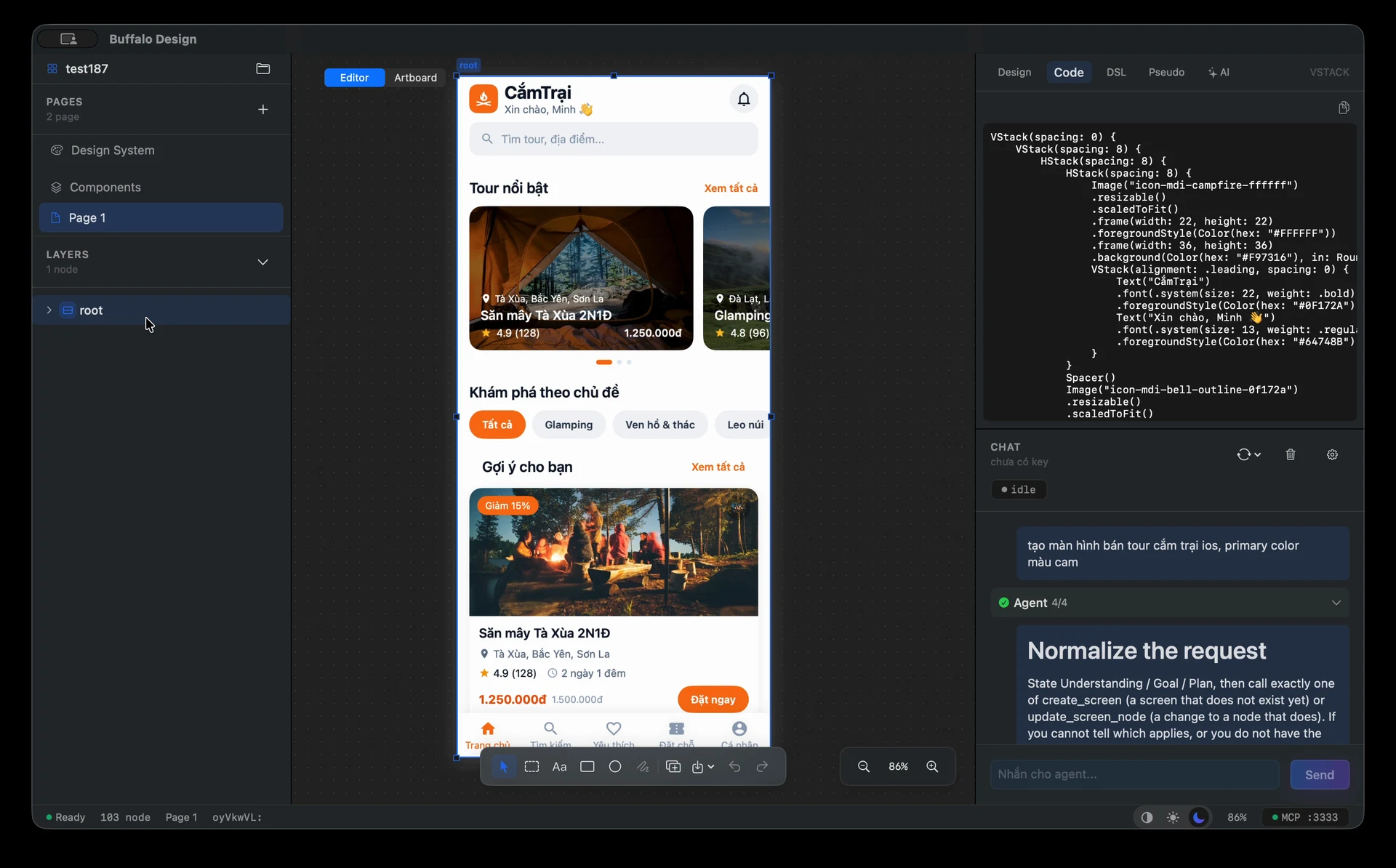
Task: Select the ellipse shape tool
Action: coord(615,766)
